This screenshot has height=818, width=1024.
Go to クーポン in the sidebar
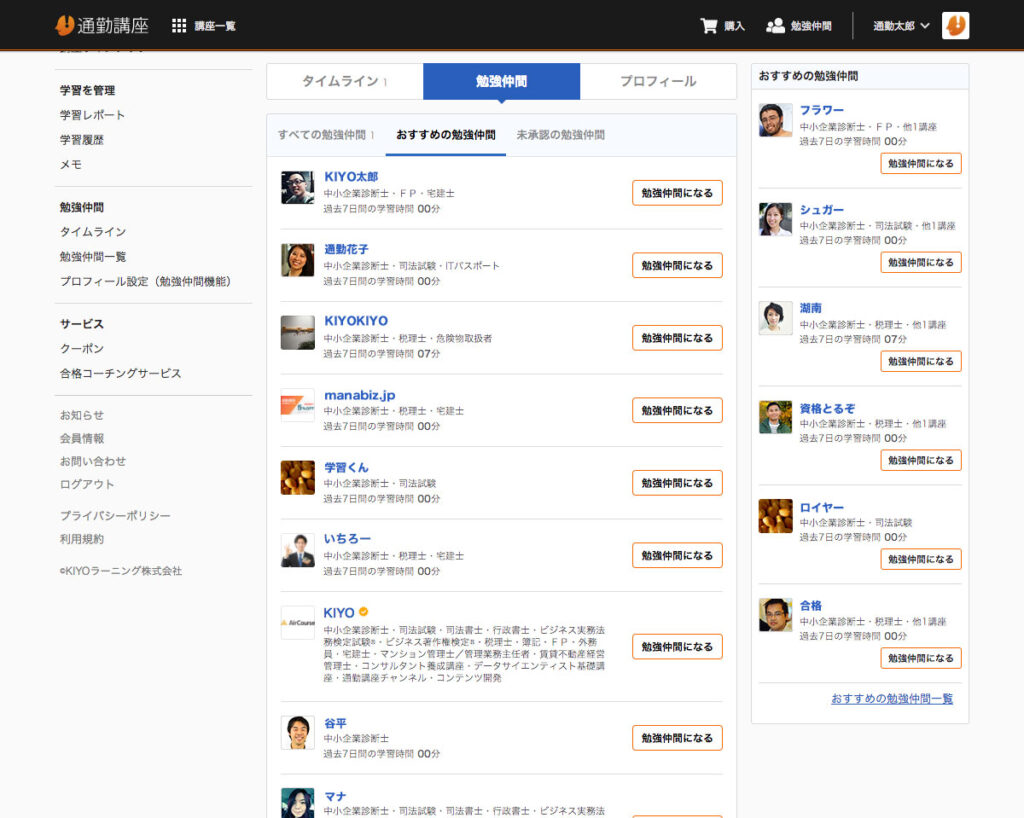(81, 349)
